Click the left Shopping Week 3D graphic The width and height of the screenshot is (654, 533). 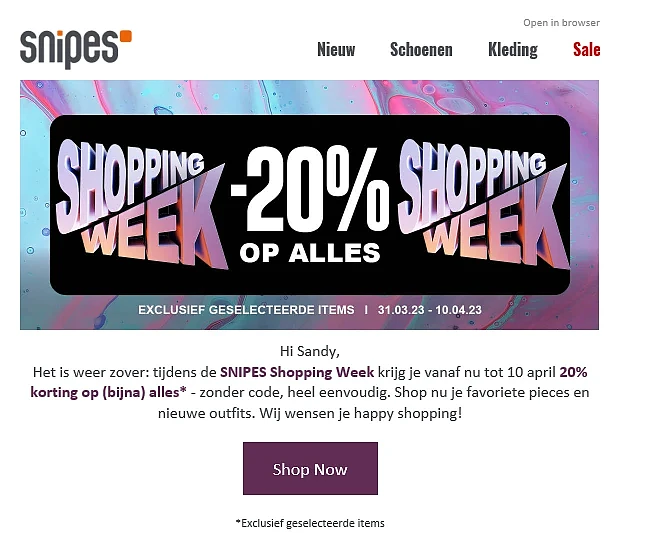[142, 204]
